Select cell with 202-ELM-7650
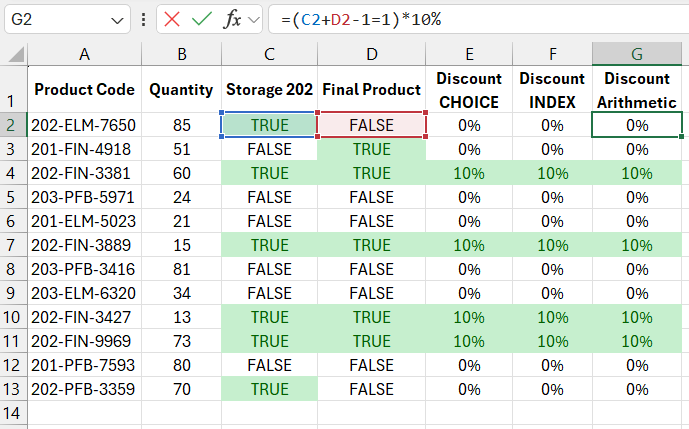This screenshot has height=429, width=689. point(84,125)
